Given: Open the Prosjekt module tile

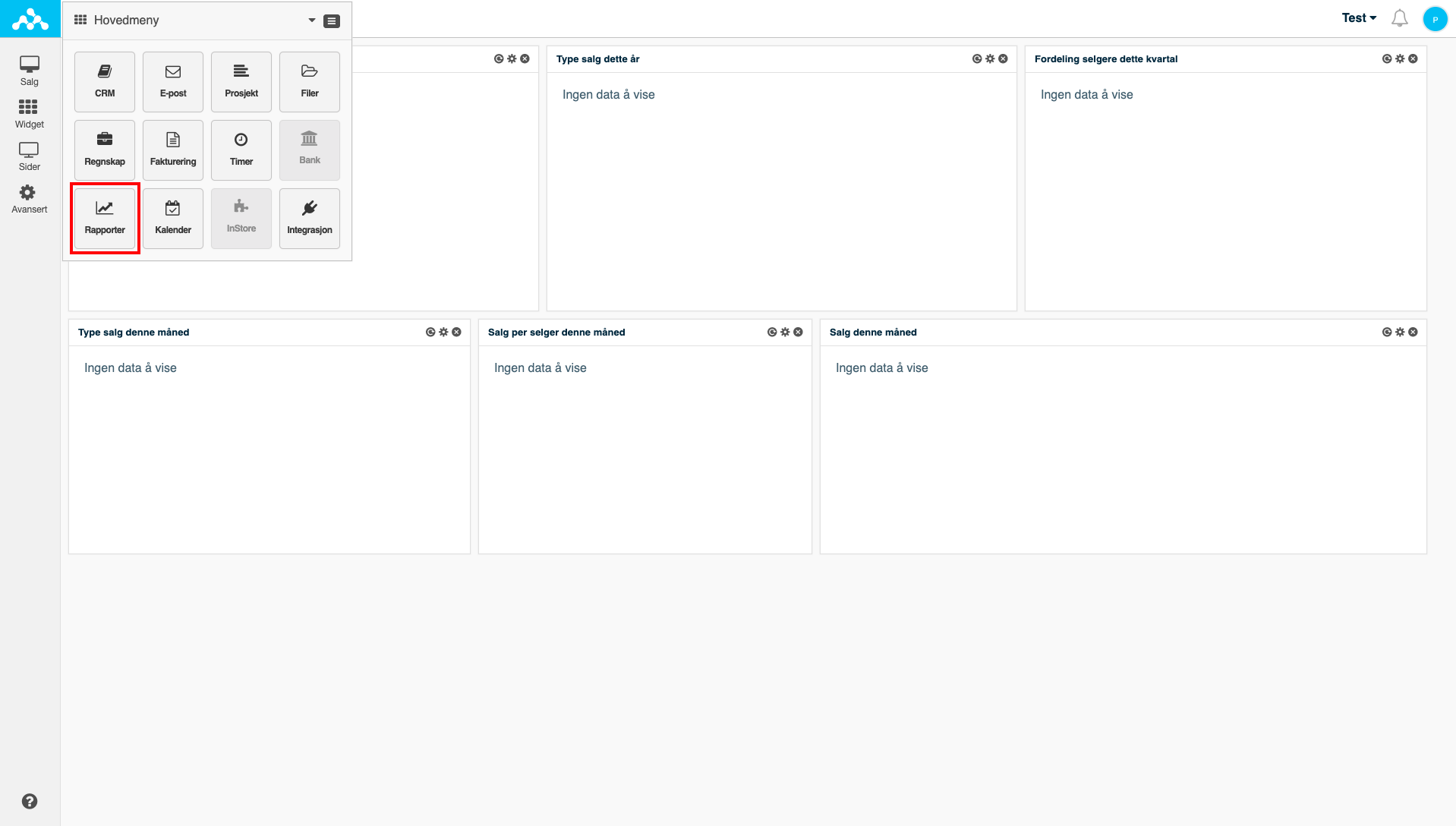Looking at the screenshot, I should (x=241, y=81).
